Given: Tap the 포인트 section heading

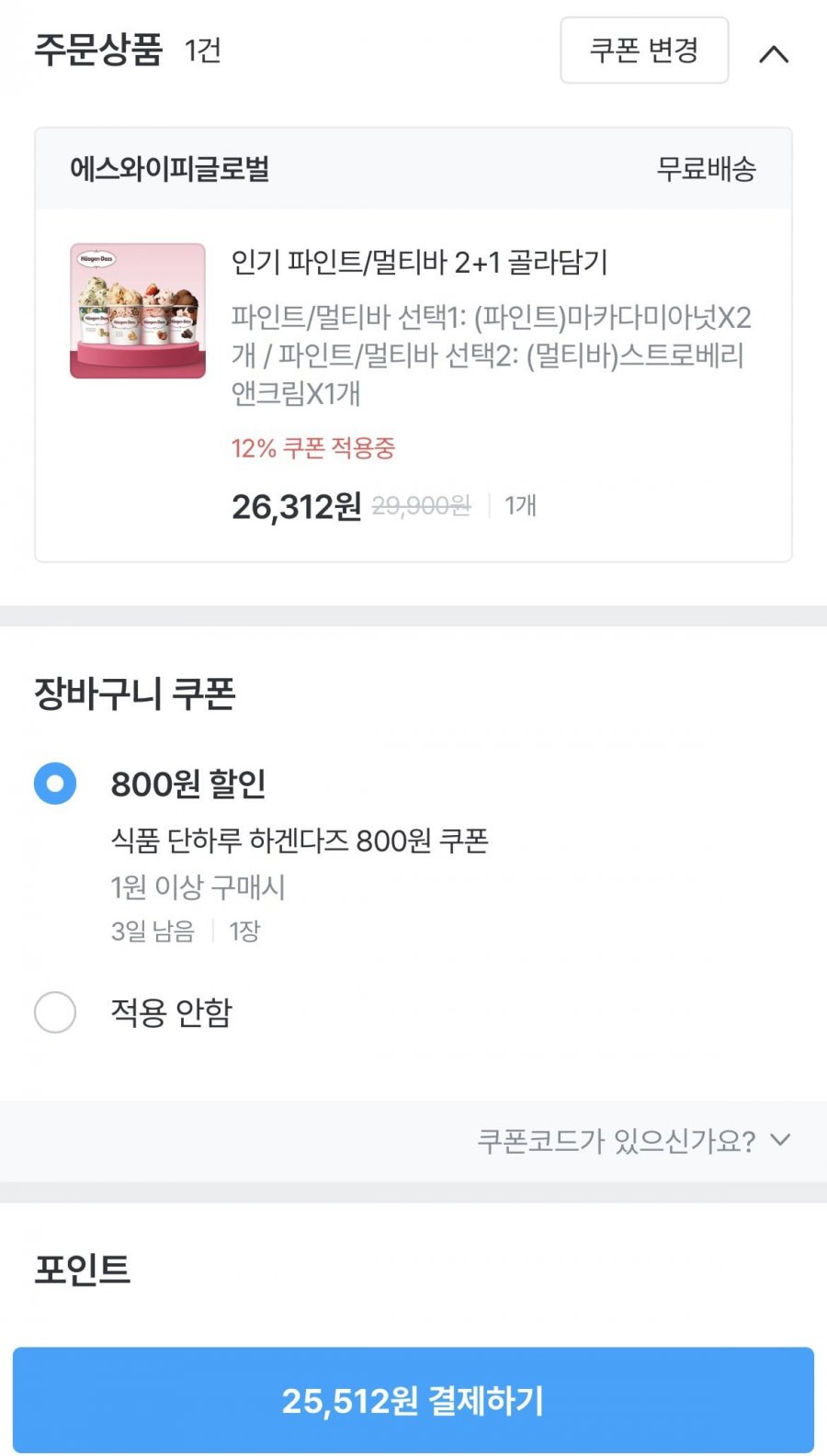Looking at the screenshot, I should pos(83,1270).
